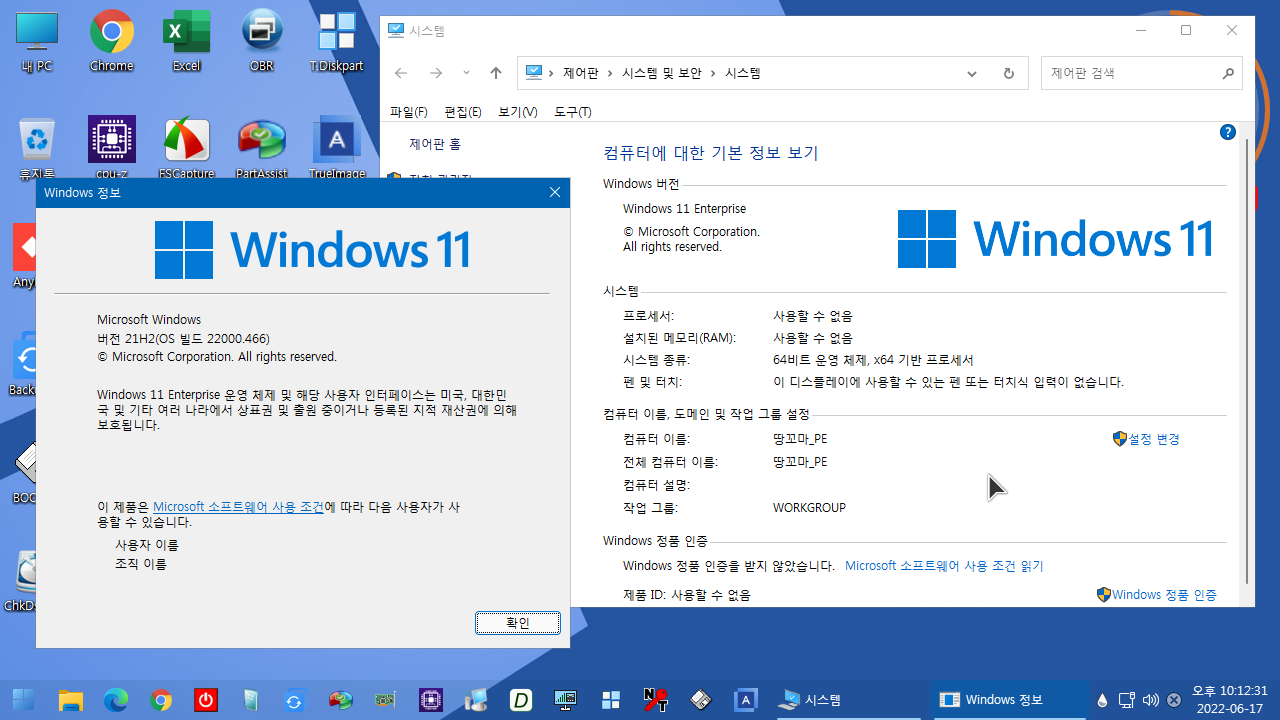Click Windows 정품 인증 link
Screen dimensions: 1280x720
tap(1164, 595)
